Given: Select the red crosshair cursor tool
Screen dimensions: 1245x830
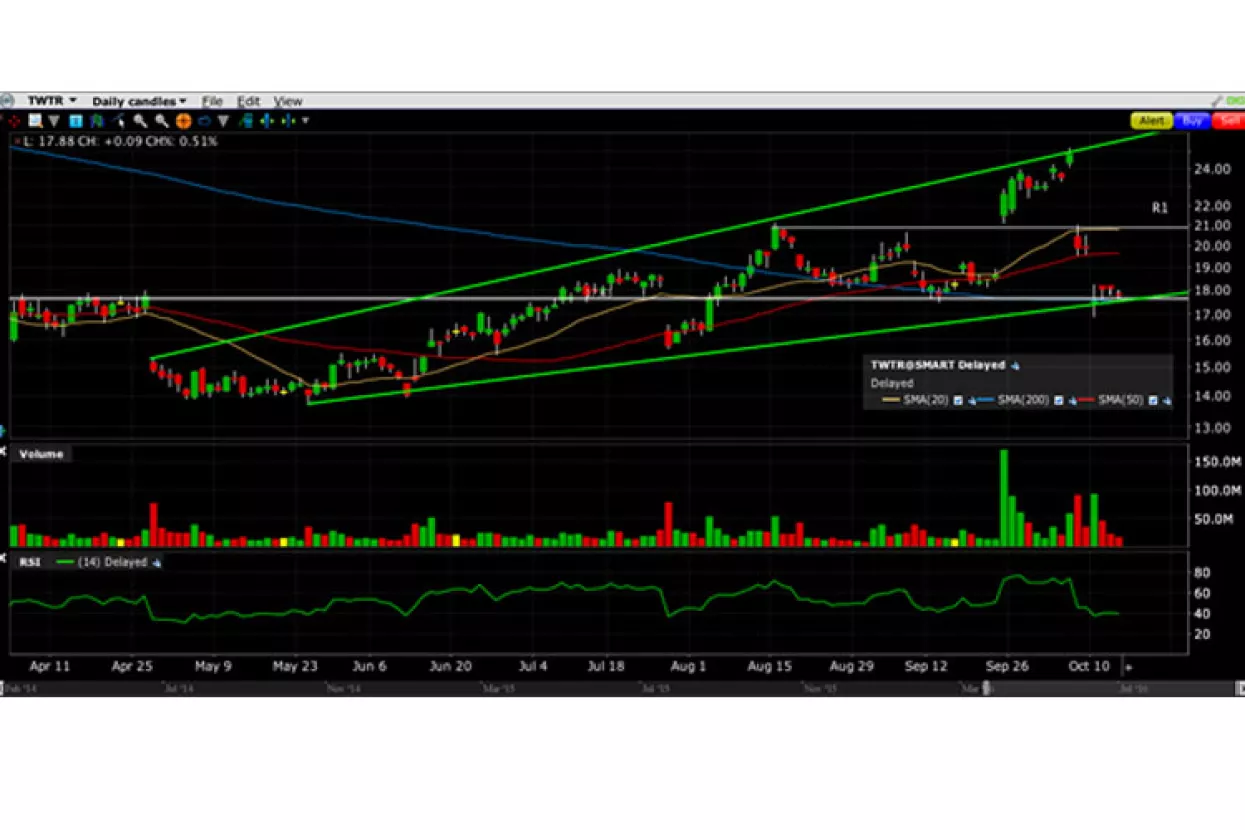Looking at the screenshot, I should tap(14, 121).
